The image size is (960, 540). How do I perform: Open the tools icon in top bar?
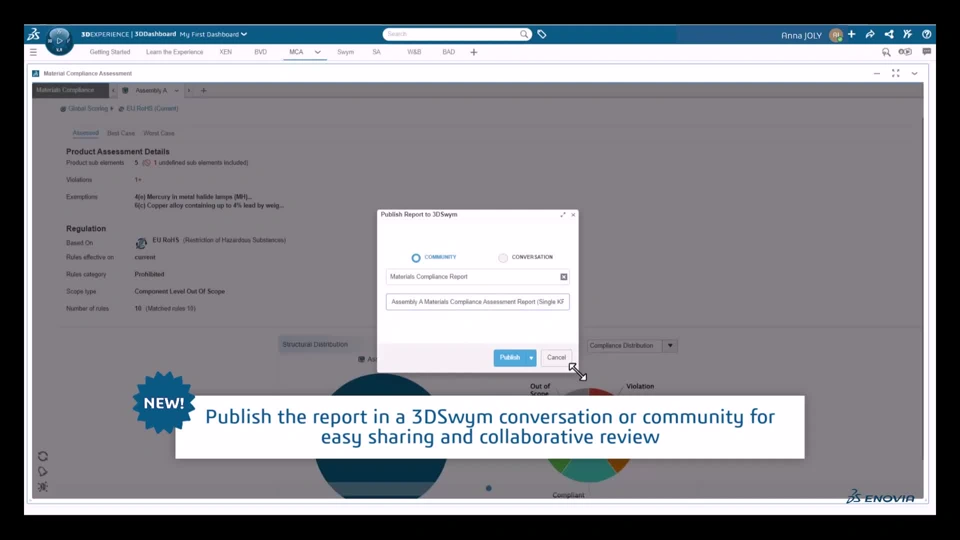click(907, 34)
